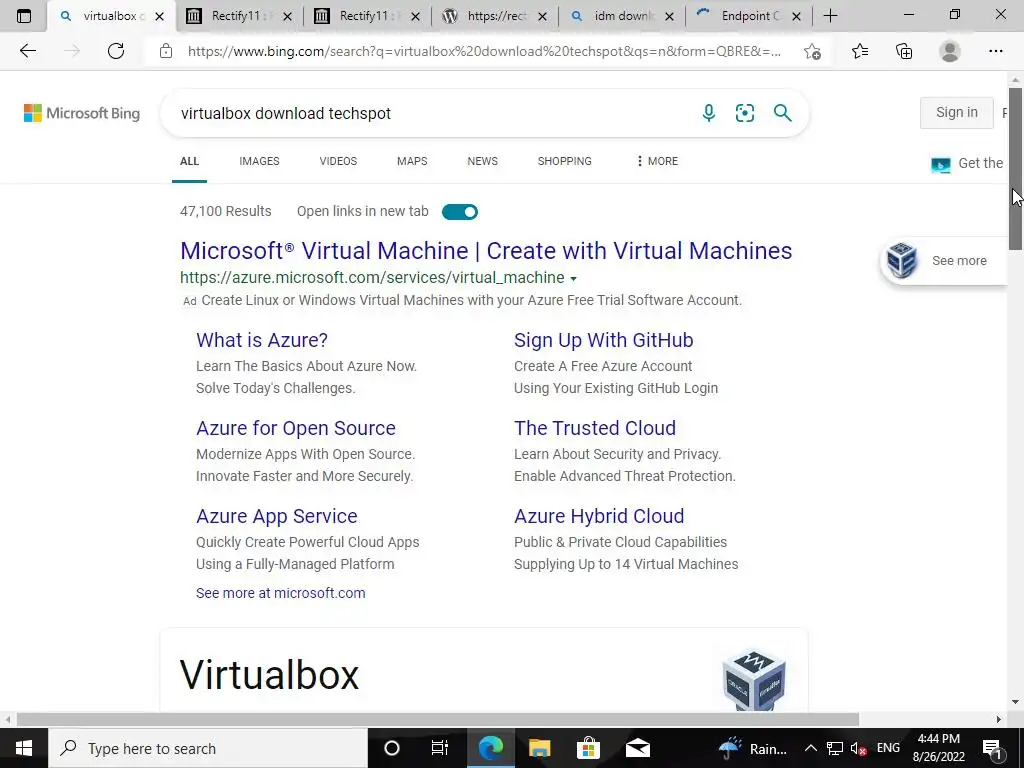This screenshot has width=1024, height=768.
Task: Switch to IMAGES results
Action: (x=259, y=161)
